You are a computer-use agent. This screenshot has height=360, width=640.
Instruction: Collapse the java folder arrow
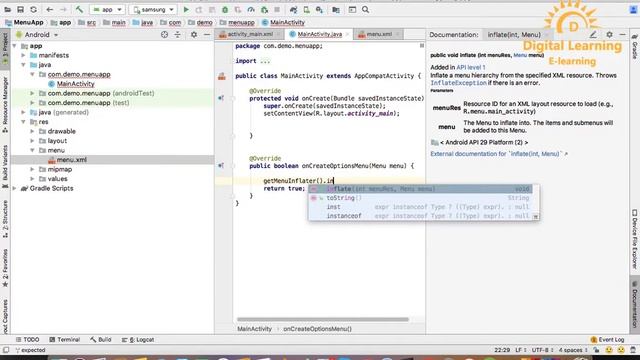coord(24,65)
